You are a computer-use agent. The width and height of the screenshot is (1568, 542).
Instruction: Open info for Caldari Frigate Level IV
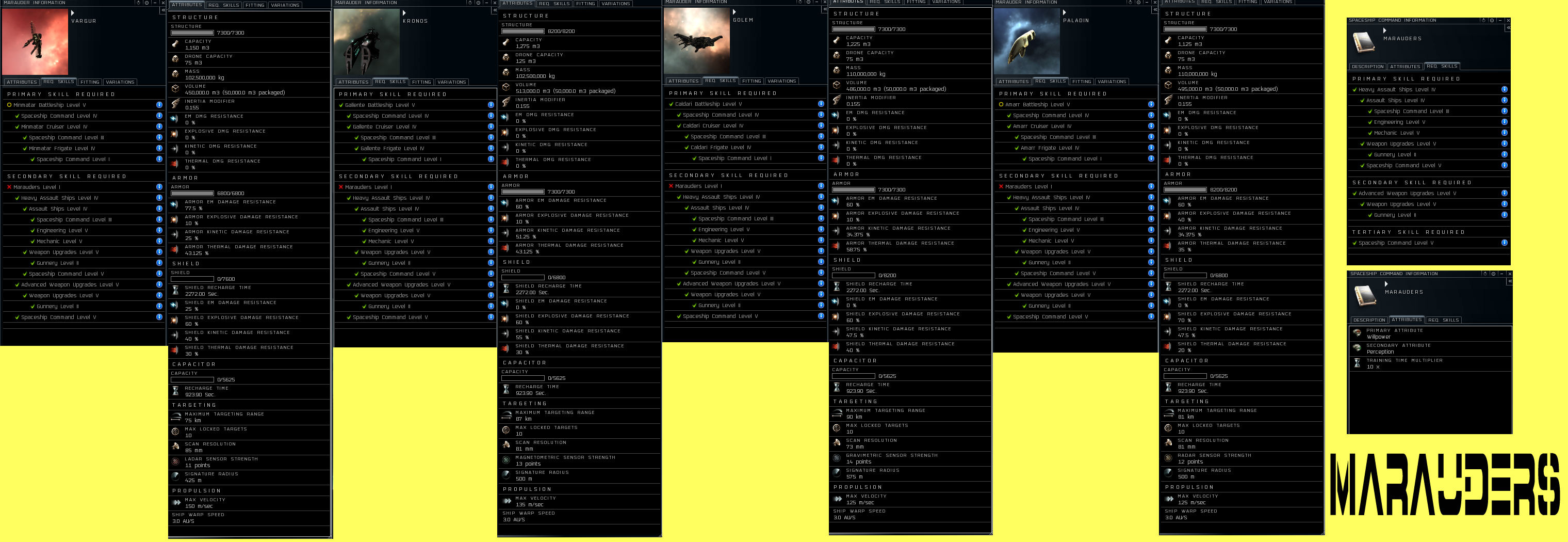pyautogui.click(x=821, y=148)
